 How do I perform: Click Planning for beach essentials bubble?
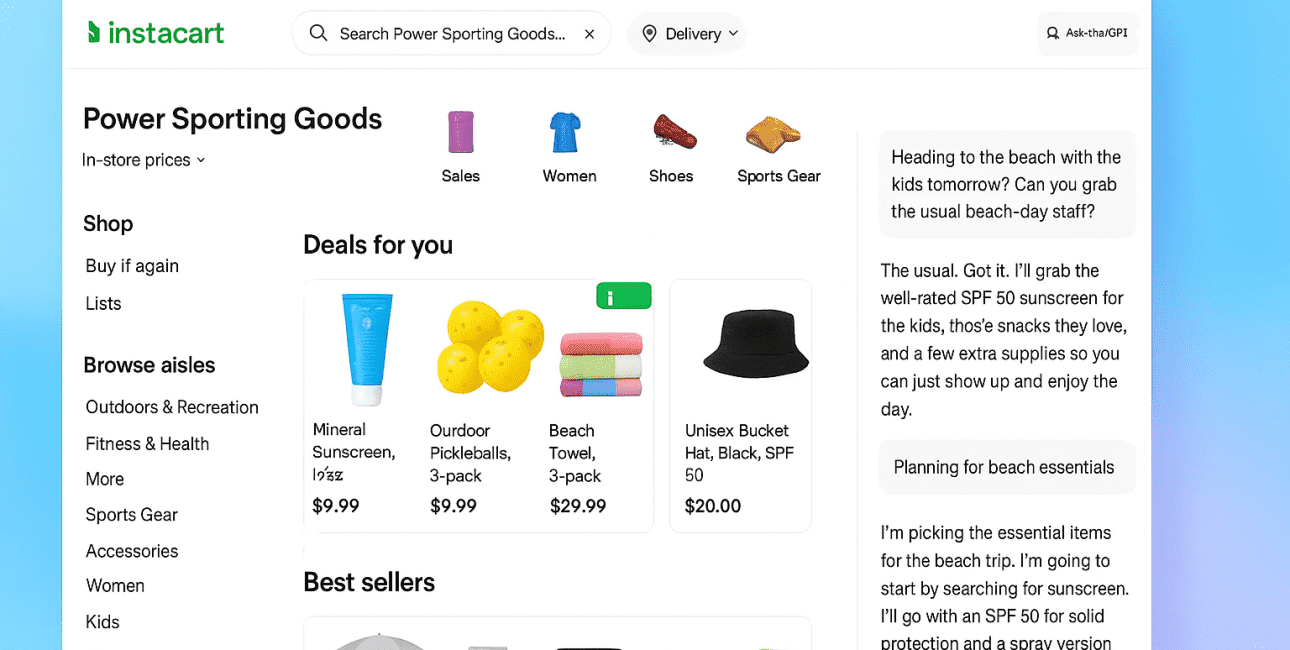click(1003, 467)
